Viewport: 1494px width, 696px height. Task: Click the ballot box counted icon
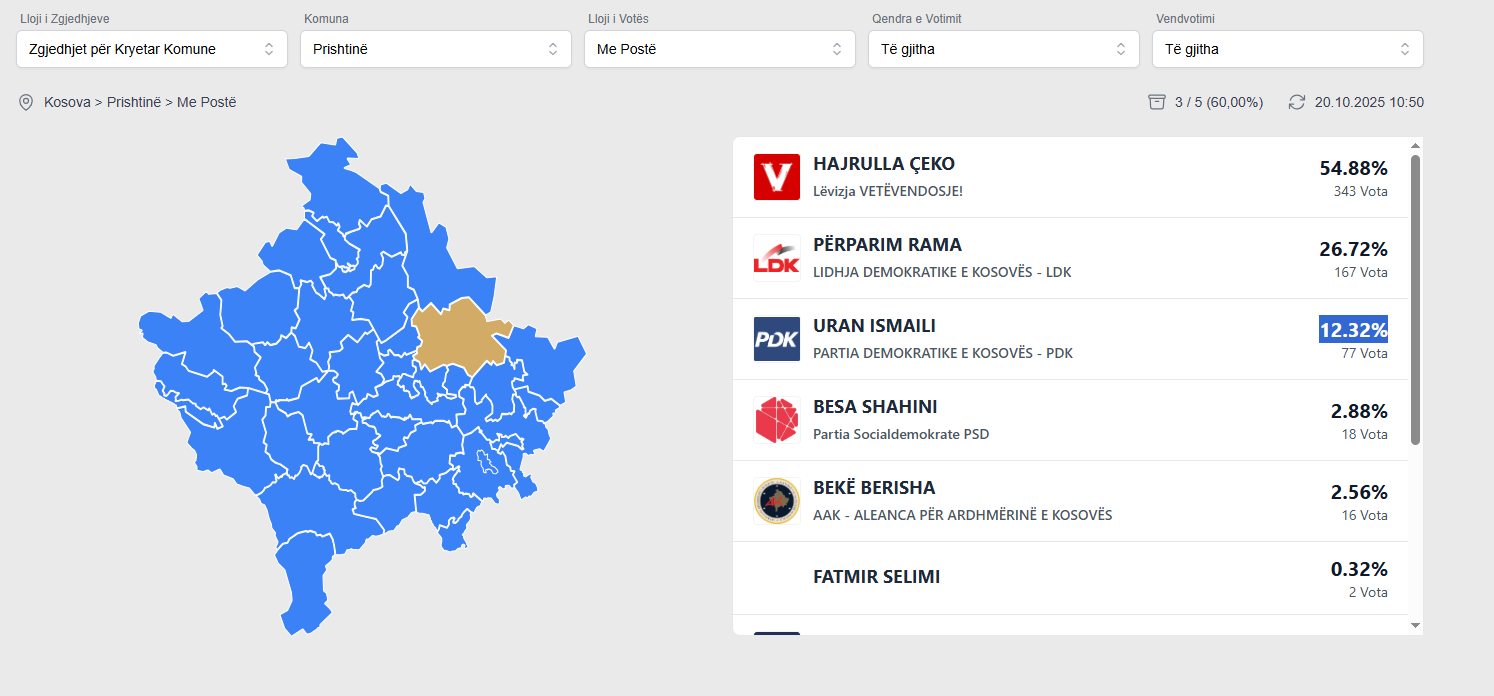pos(1157,102)
